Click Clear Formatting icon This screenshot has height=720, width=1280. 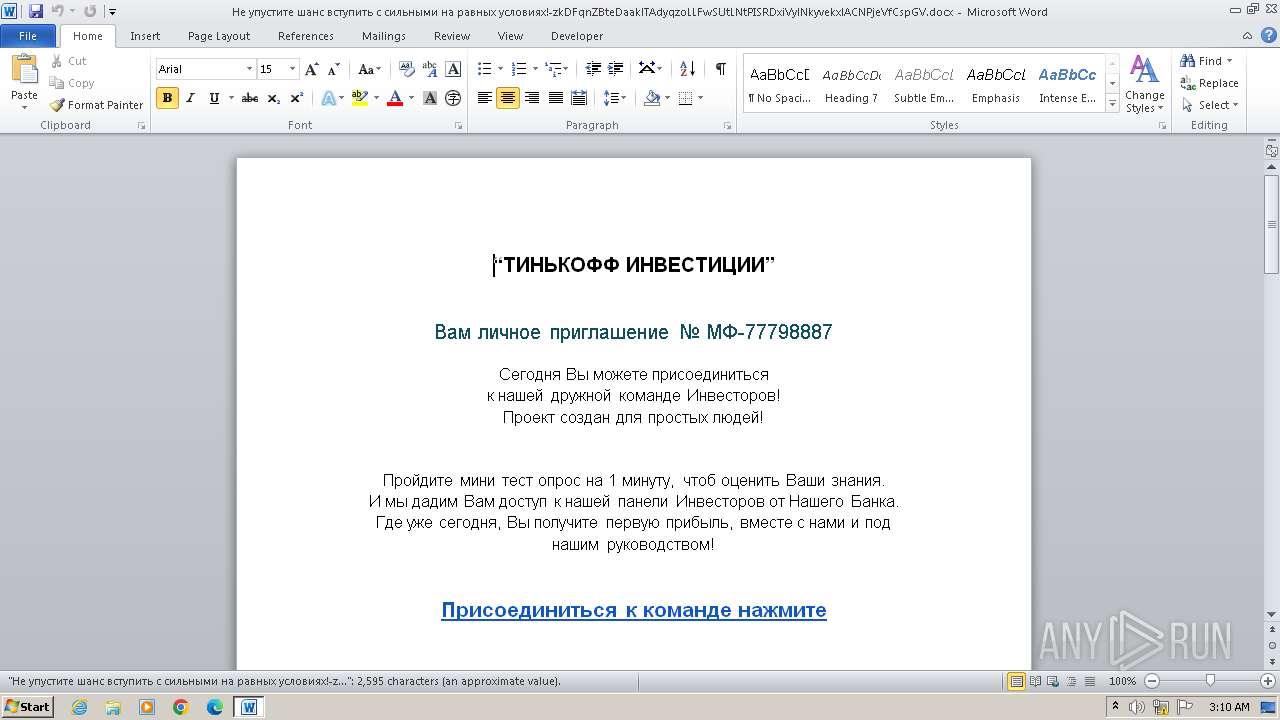click(x=406, y=69)
